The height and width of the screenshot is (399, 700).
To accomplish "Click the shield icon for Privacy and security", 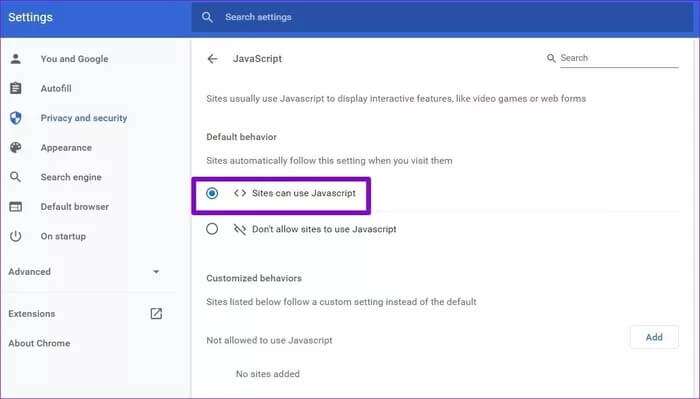I will (16, 118).
